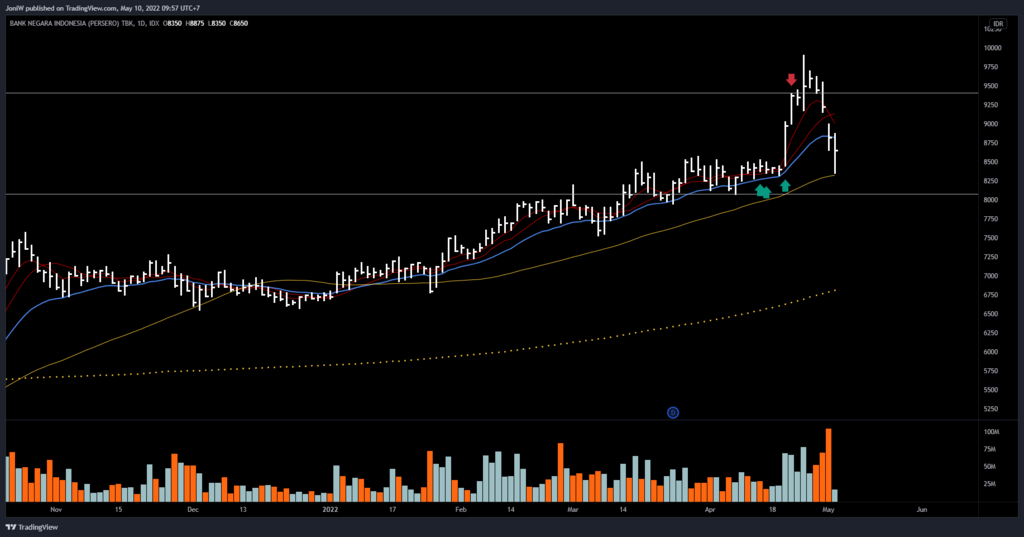Click the leftmost green up arrow

point(760,189)
